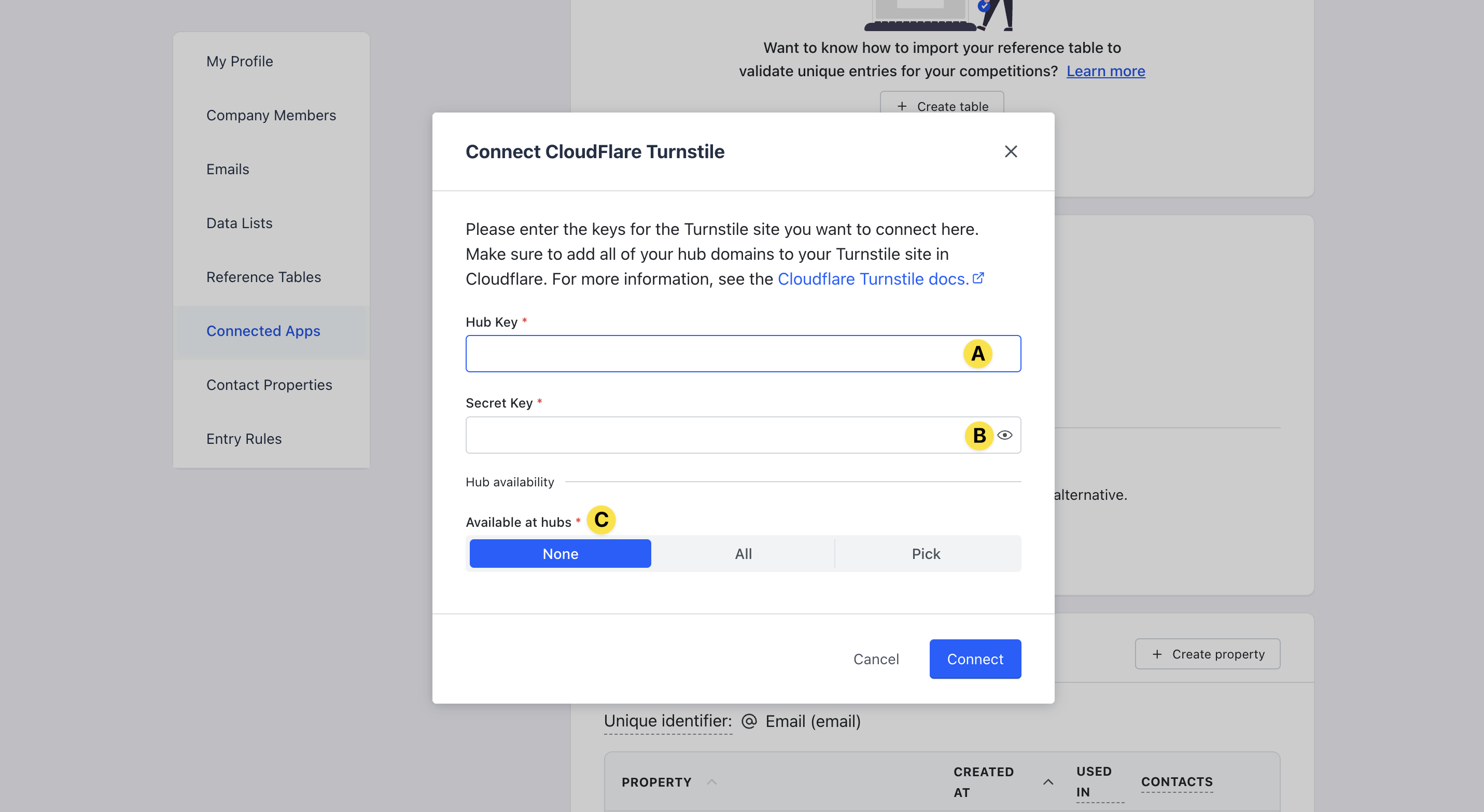Image resolution: width=1484 pixels, height=812 pixels.
Task: Click plus icon on Create table button
Action: tap(902, 106)
